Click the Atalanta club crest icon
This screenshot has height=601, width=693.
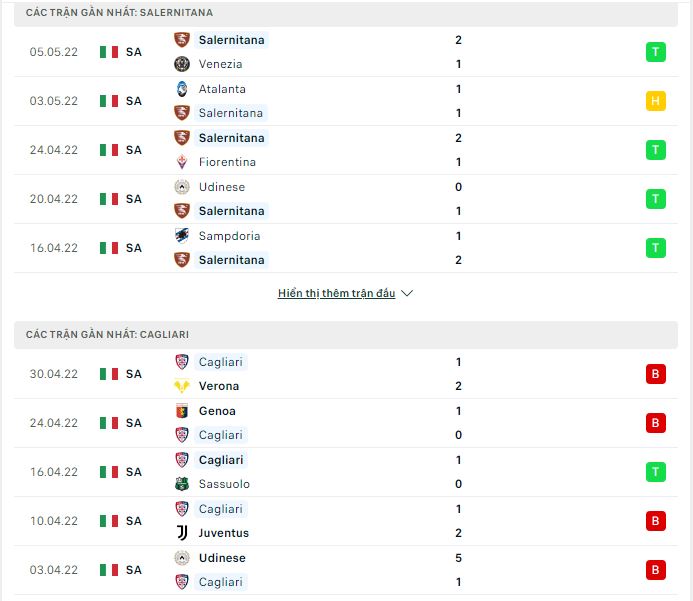coord(182,89)
